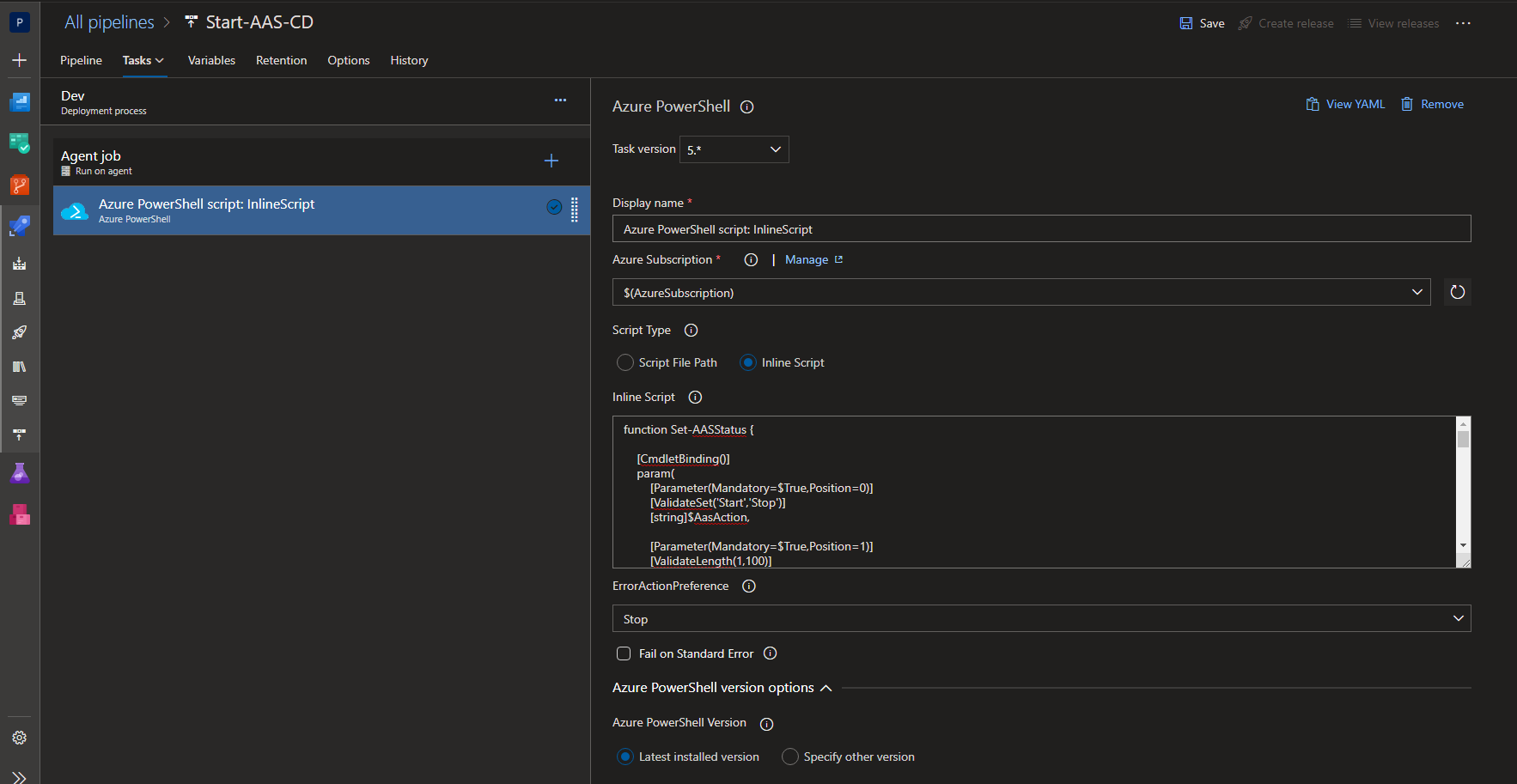
Task: Select the Dev Deployment process header
Action: tap(314, 102)
